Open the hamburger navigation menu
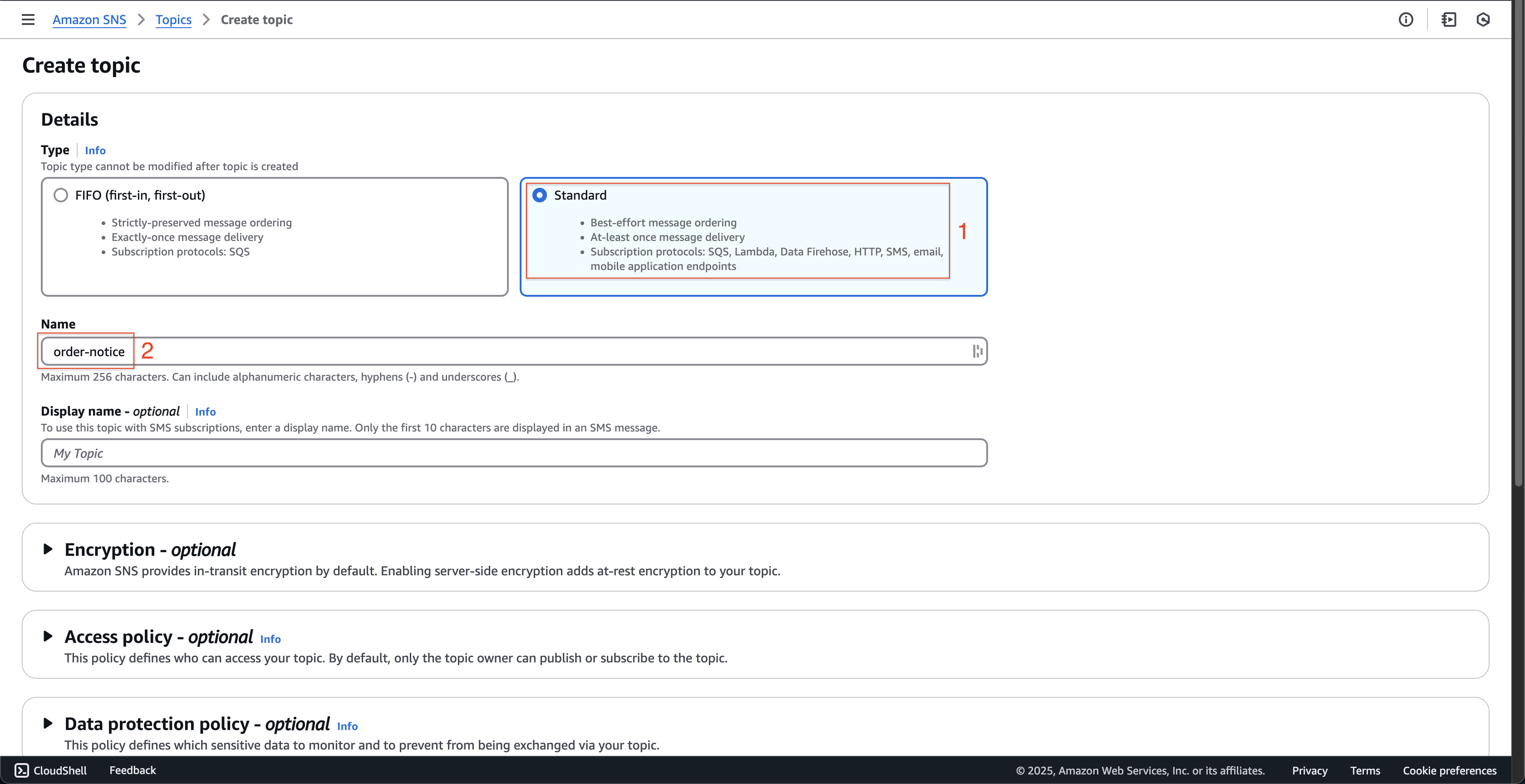 (x=28, y=20)
